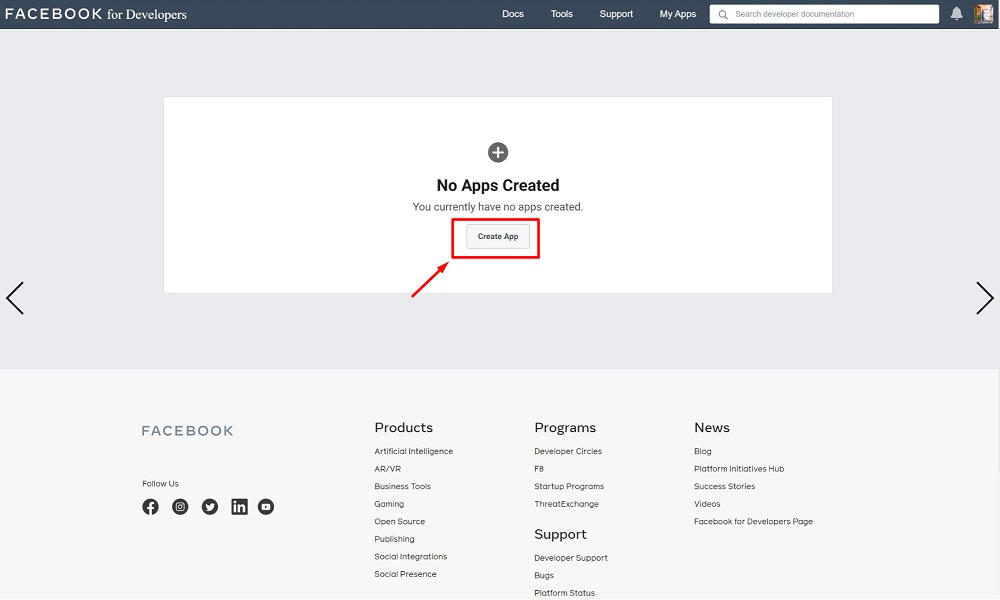Open the Instagram icon under Follow Us
The width and height of the screenshot is (1000, 600).
(180, 507)
